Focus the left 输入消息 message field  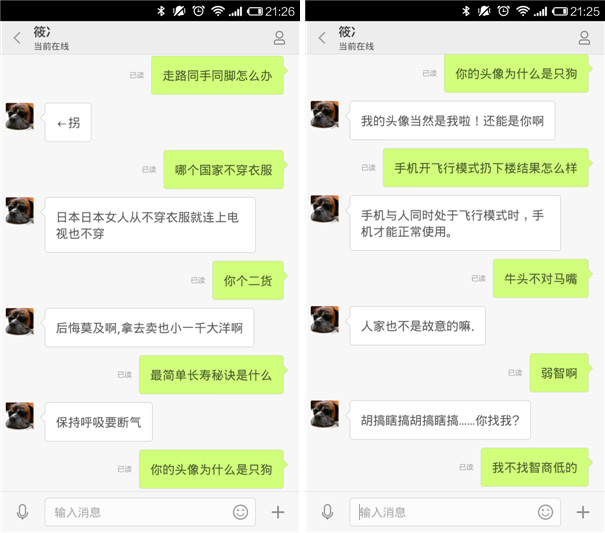click(150, 512)
